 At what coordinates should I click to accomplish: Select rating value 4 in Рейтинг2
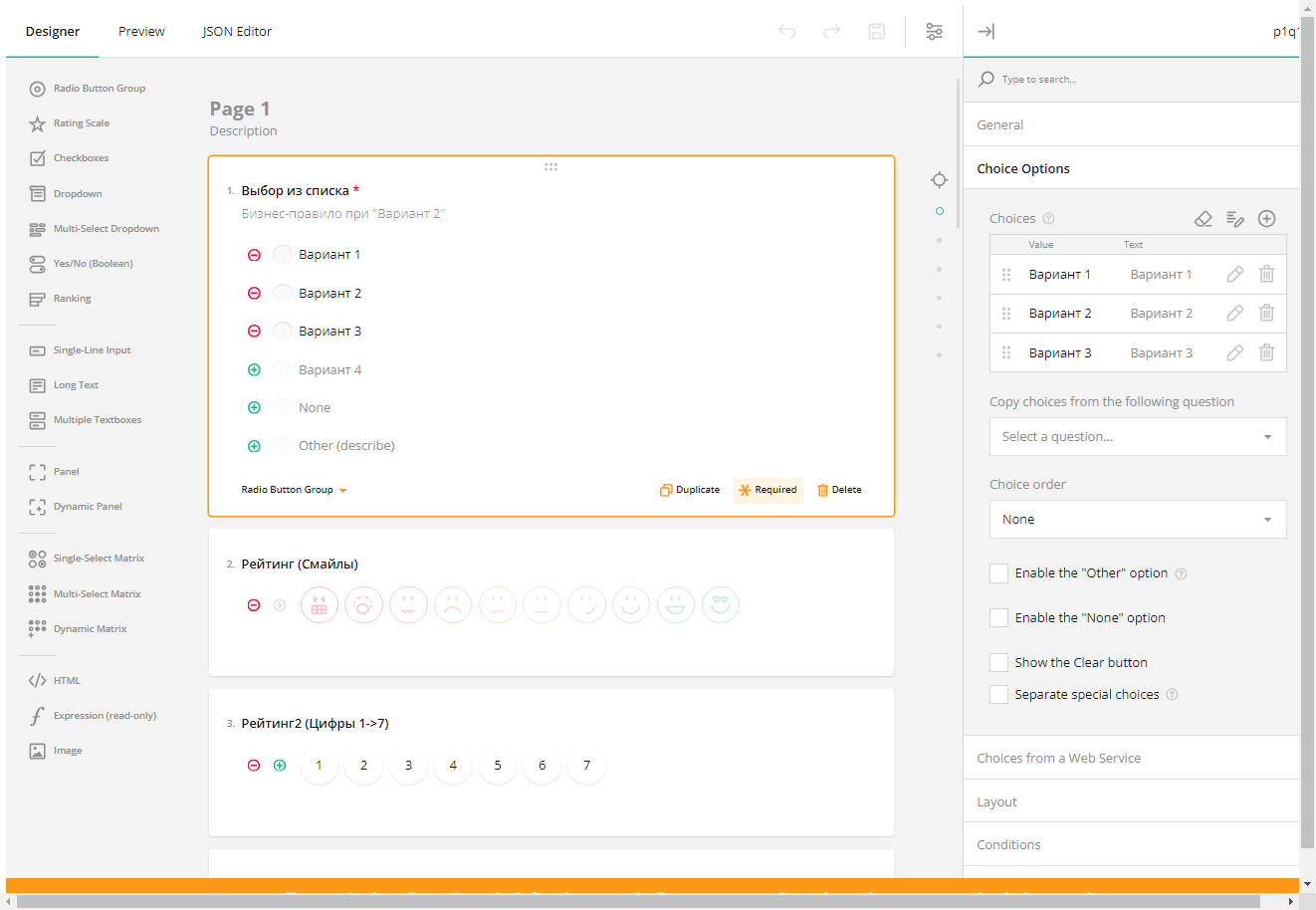tap(453, 766)
